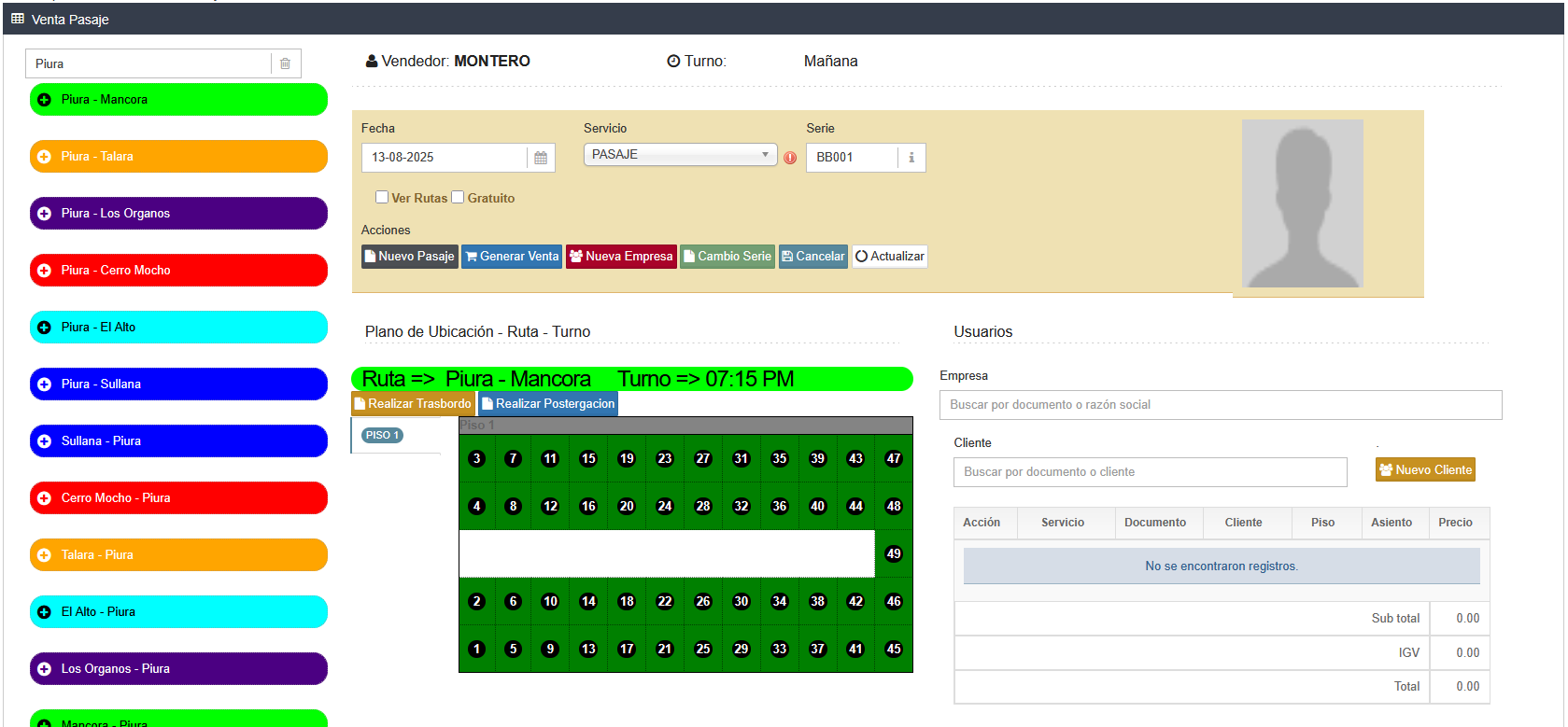Select seat 3 on the bus plan

point(477,458)
